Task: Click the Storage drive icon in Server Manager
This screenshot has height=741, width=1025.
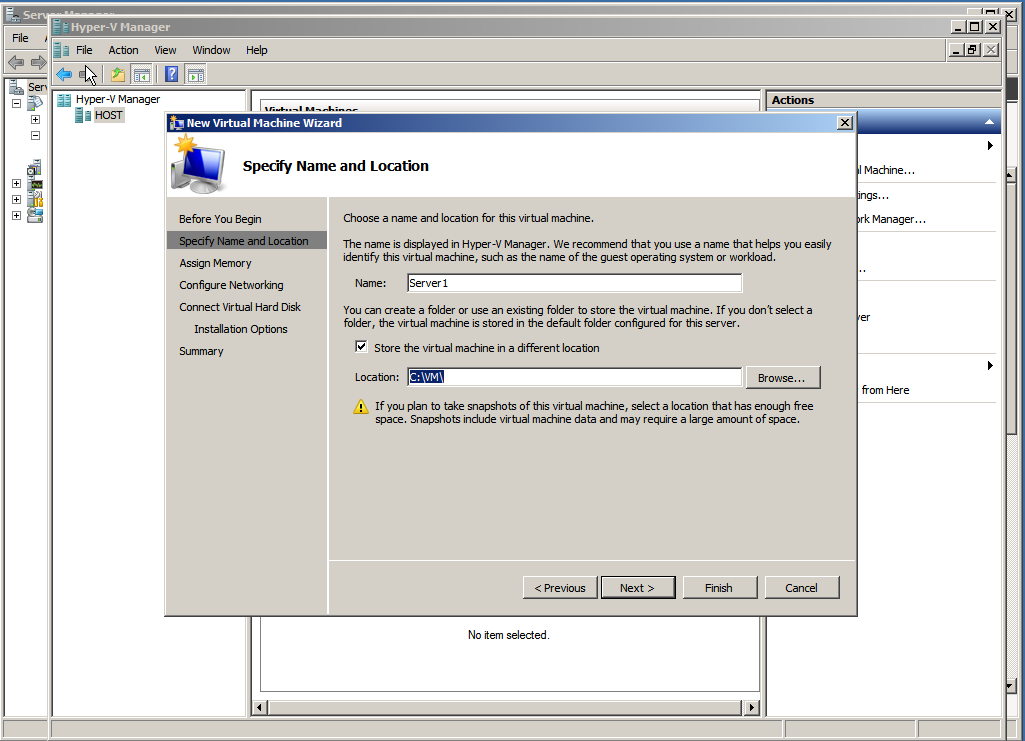Action: [x=35, y=216]
